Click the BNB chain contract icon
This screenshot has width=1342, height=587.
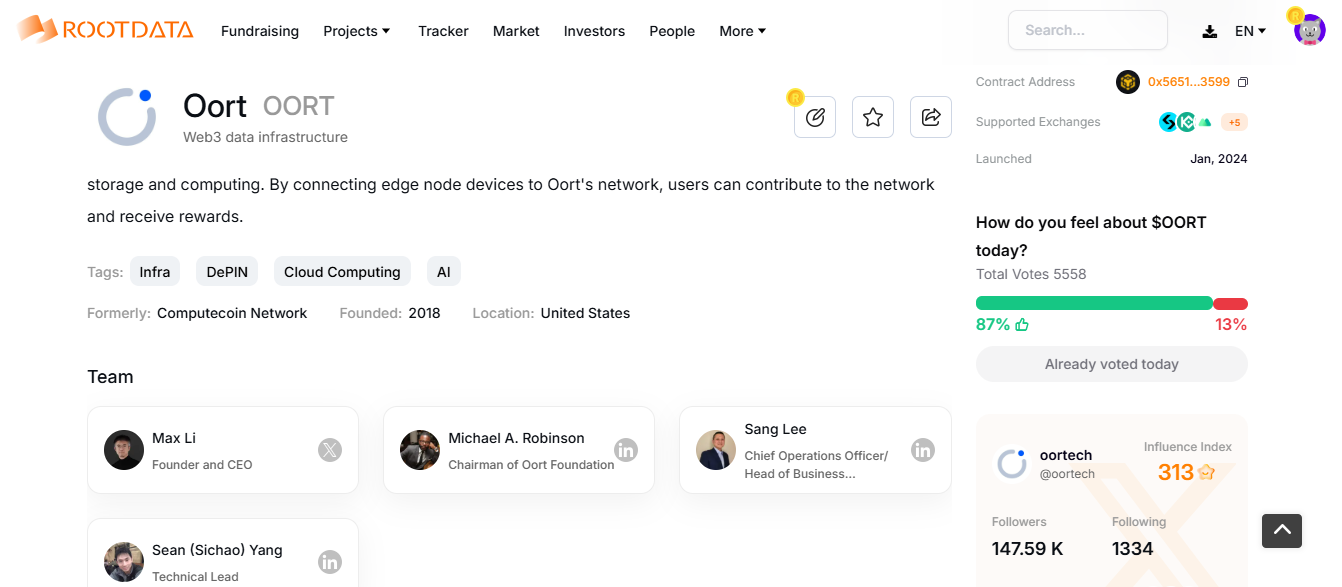click(1128, 82)
